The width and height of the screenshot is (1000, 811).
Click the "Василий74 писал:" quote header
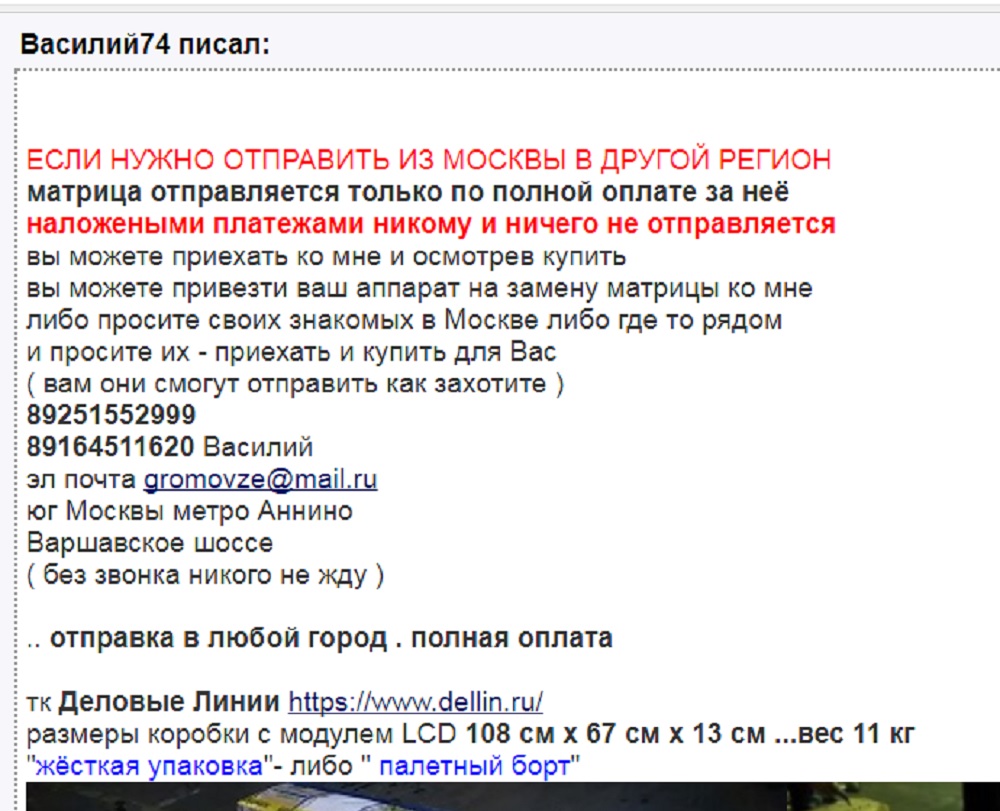coord(146,45)
